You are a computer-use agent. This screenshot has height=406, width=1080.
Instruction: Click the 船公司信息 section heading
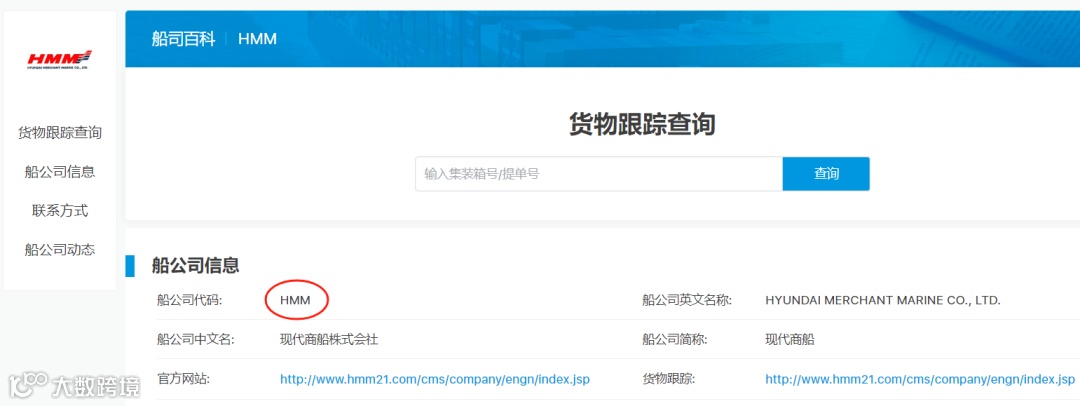pos(196,265)
